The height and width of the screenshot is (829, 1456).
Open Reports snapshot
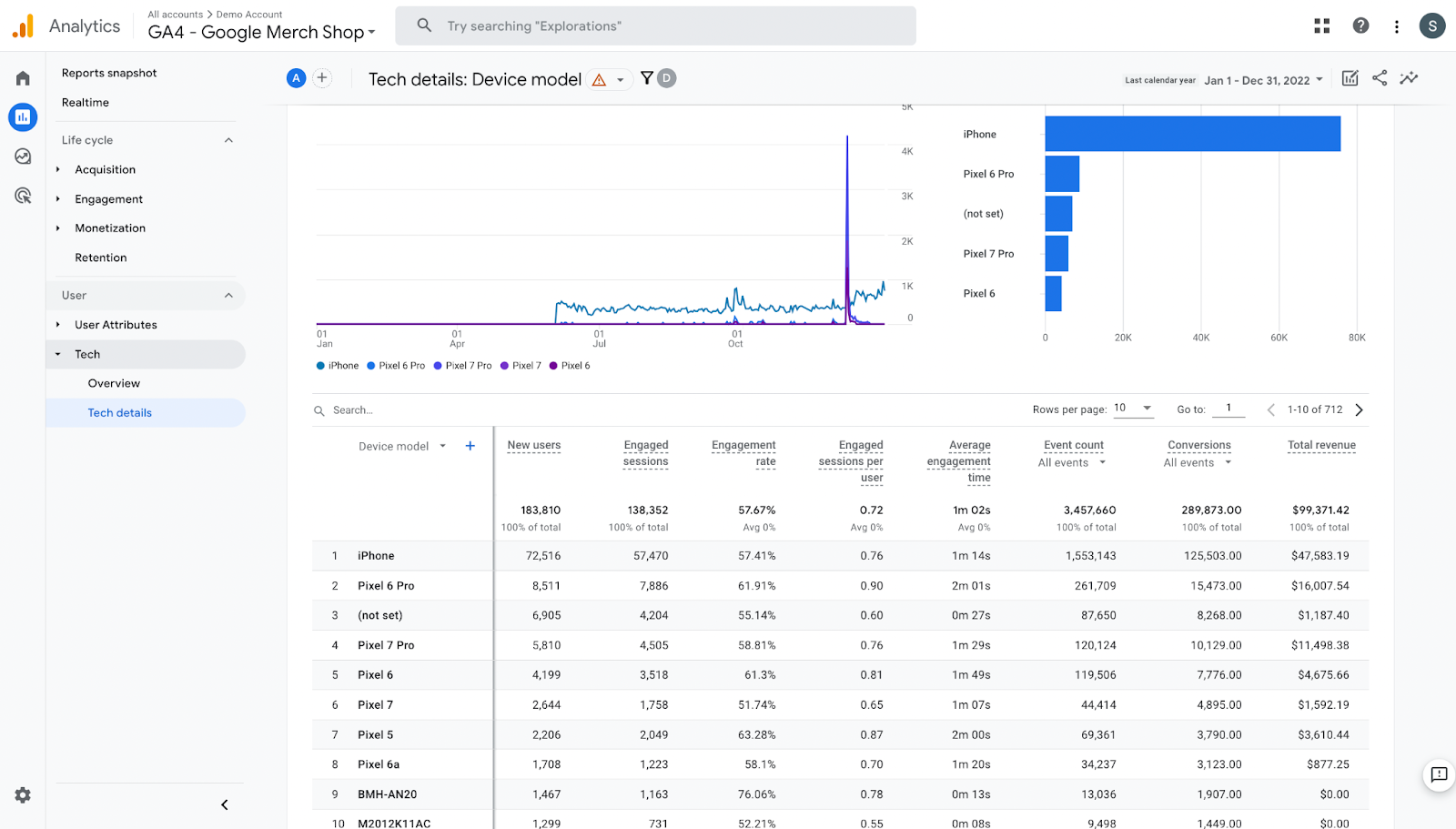point(109,73)
